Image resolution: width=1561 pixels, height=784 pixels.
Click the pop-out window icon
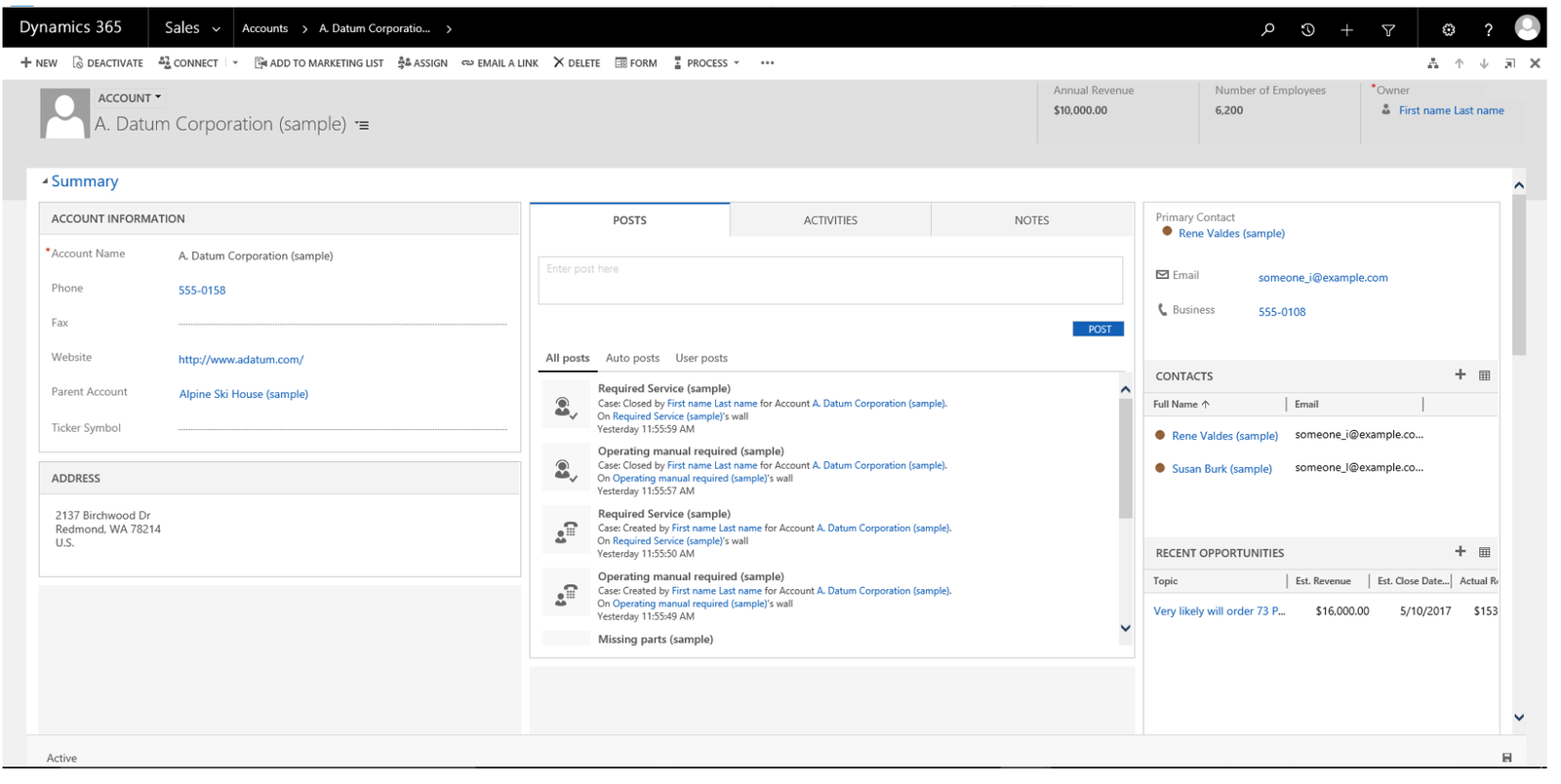[1509, 63]
